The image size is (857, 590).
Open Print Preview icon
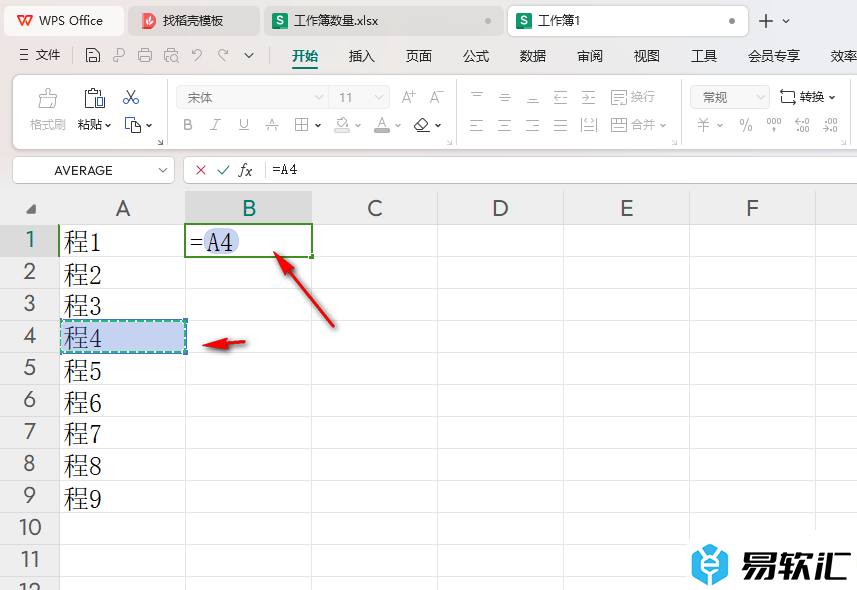[x=171, y=55]
